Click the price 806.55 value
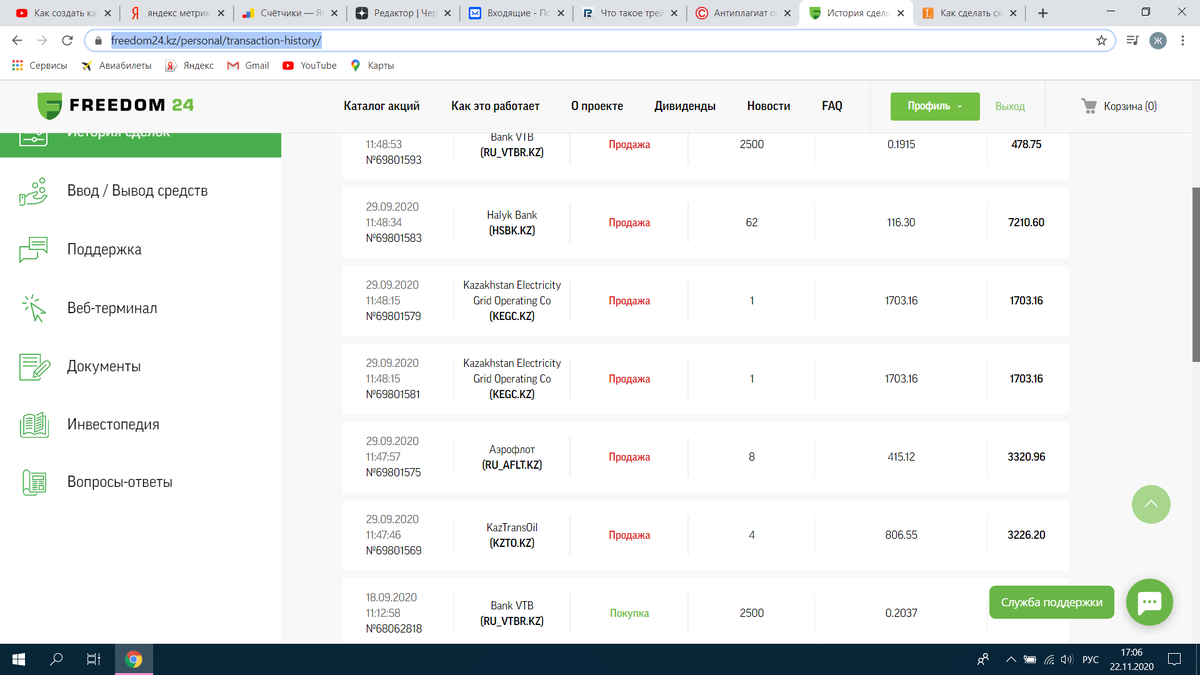This screenshot has width=1200, height=675. pyautogui.click(x=901, y=535)
